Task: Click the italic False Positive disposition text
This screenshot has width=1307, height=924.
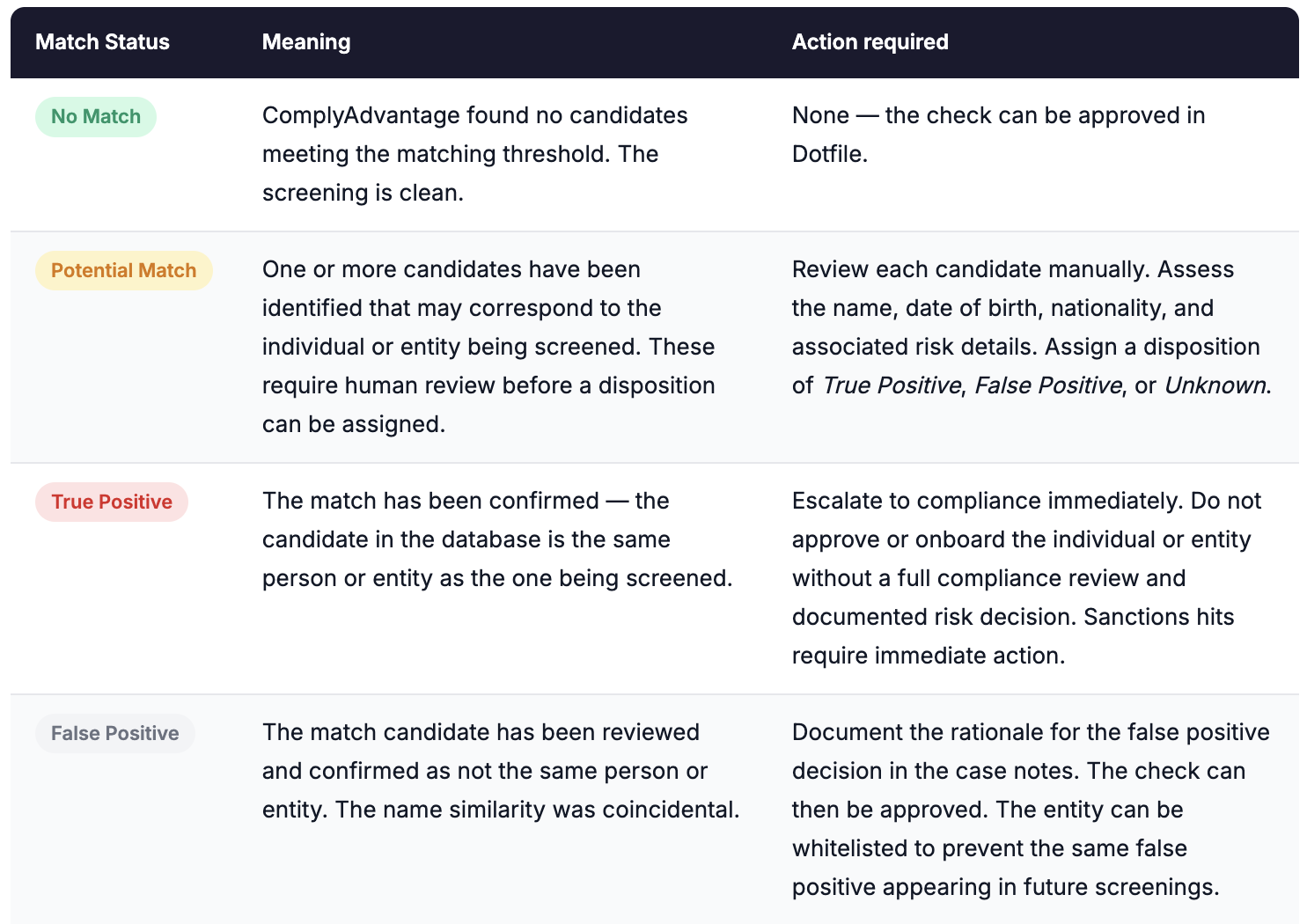Action: tap(1048, 385)
